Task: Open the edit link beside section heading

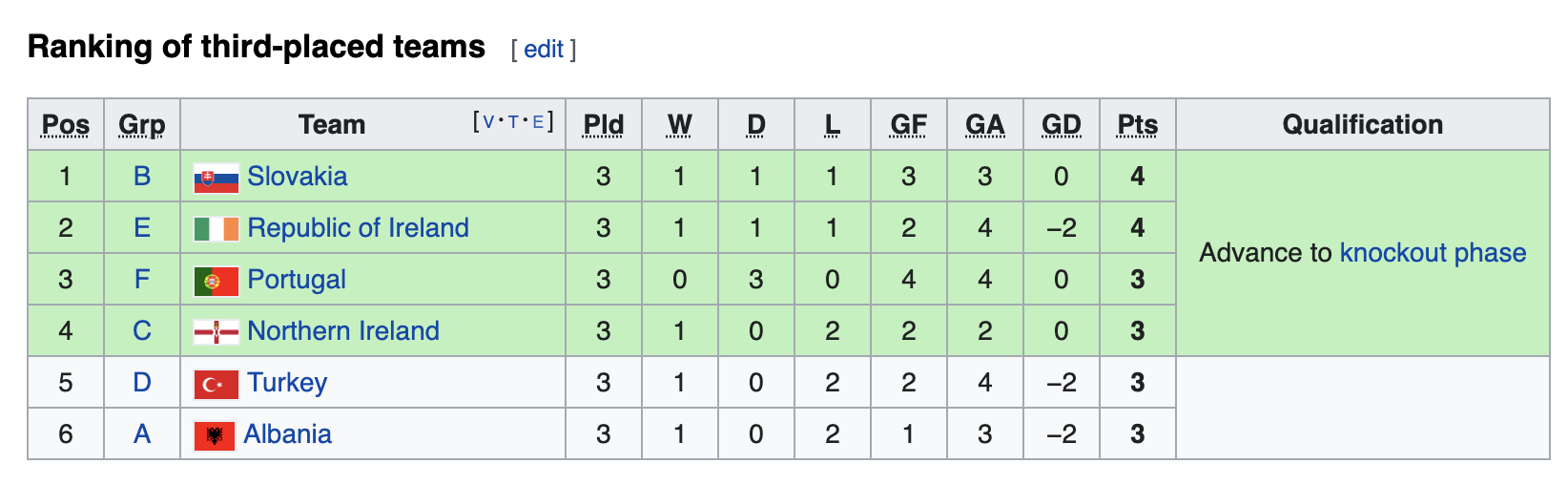Action: [x=544, y=50]
